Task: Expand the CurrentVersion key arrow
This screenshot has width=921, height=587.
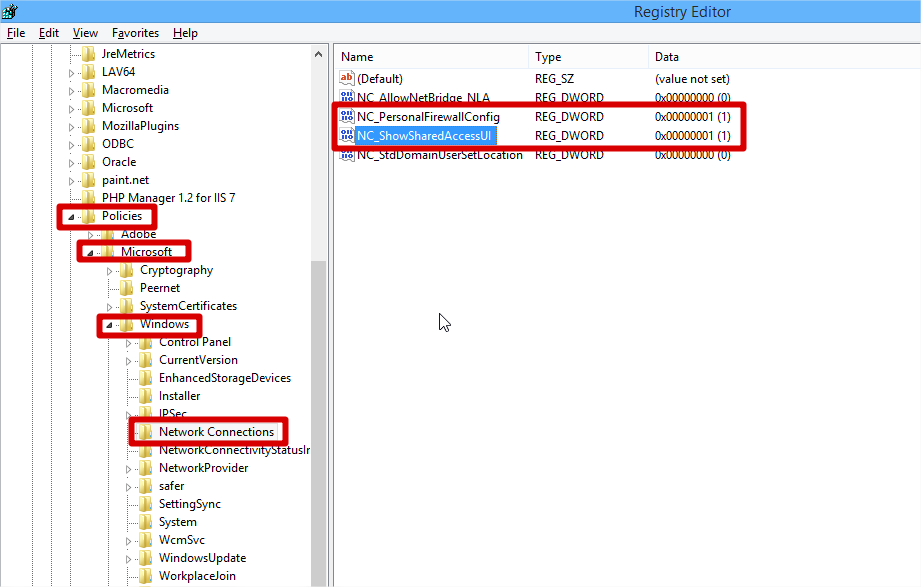Action: tap(128, 360)
